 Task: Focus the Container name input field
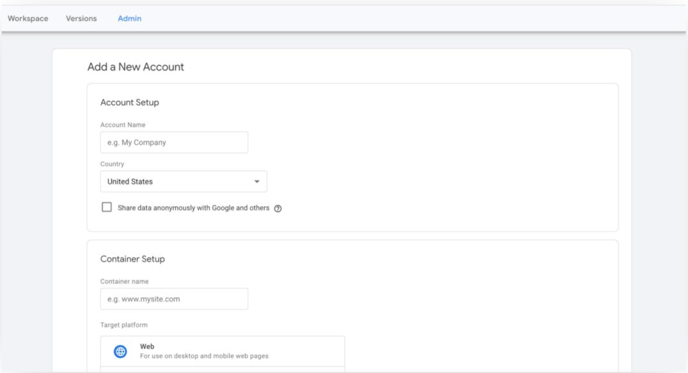174,299
